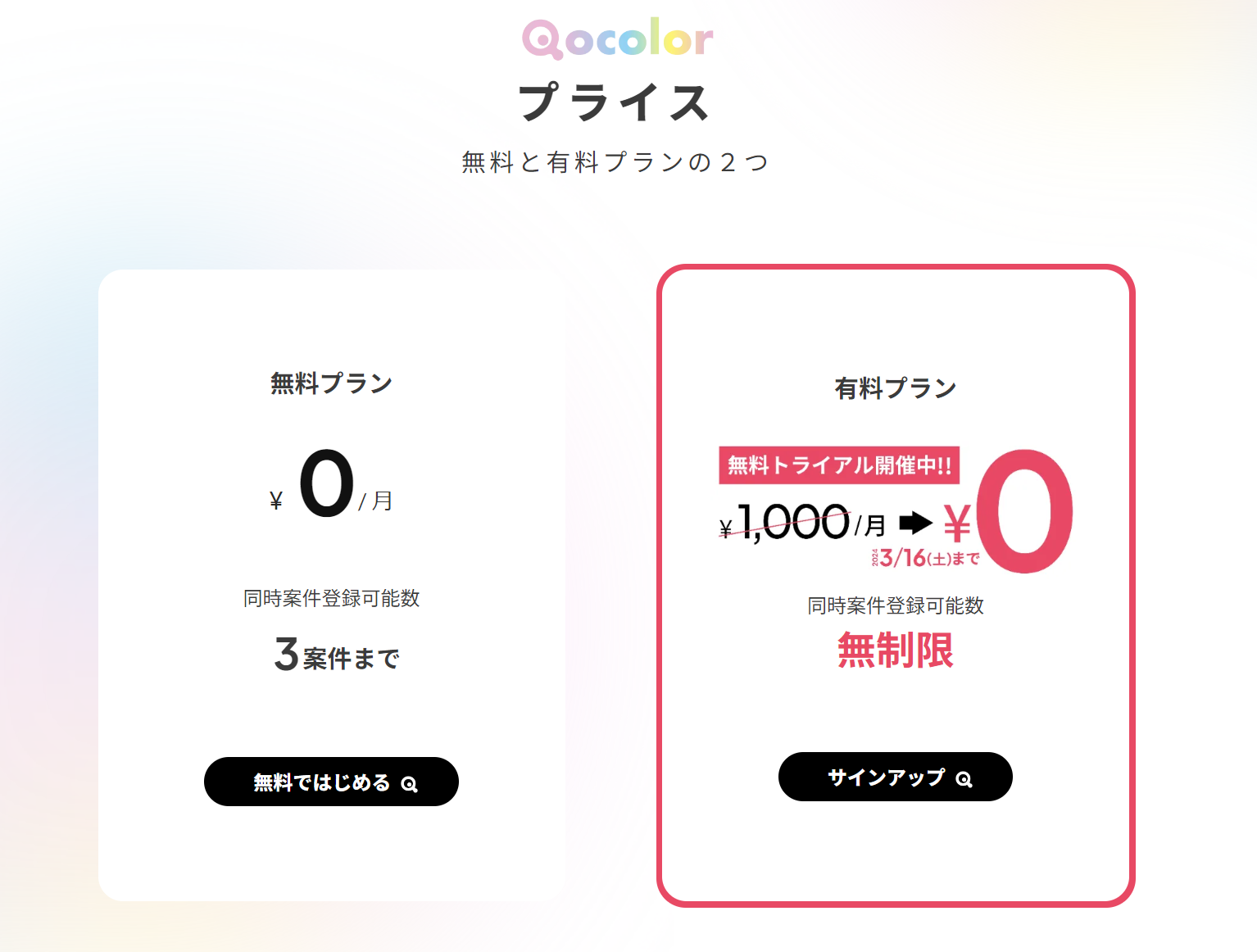Click the black arrow beside ¥1,000/月
The height and width of the screenshot is (952, 1257).
[915, 523]
